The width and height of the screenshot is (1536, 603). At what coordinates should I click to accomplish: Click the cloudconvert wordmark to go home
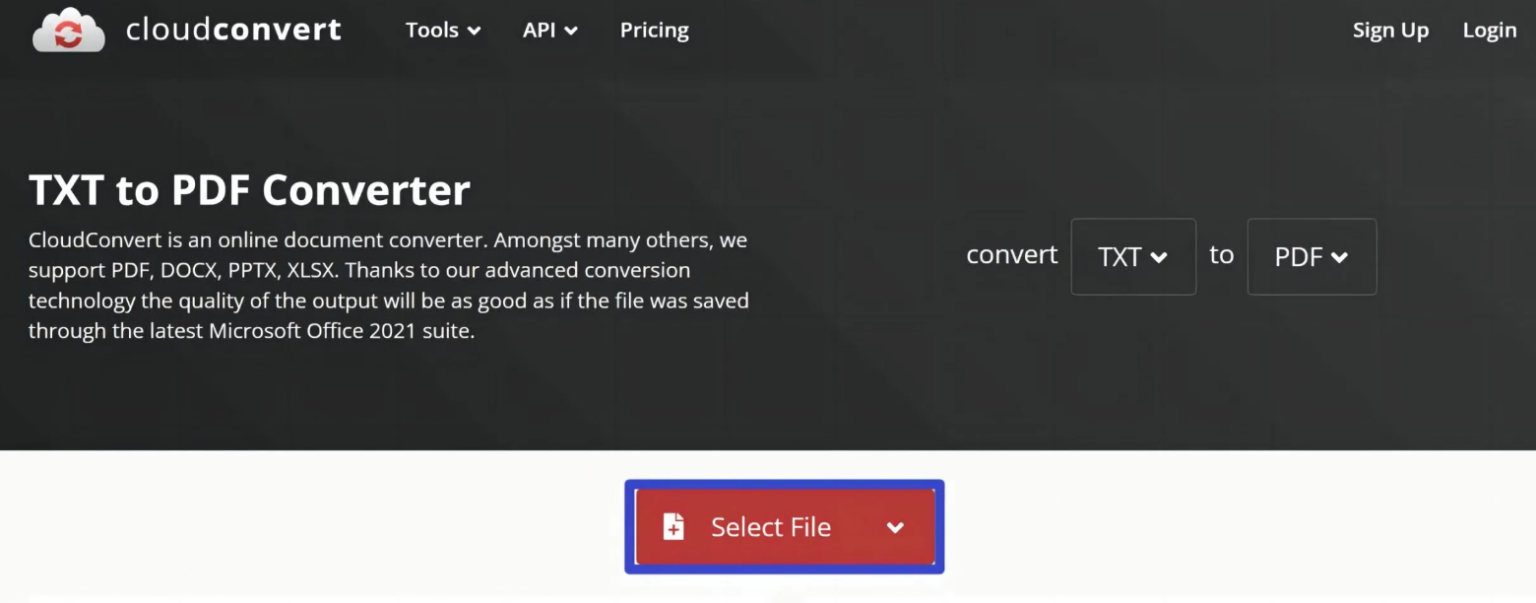coord(232,30)
